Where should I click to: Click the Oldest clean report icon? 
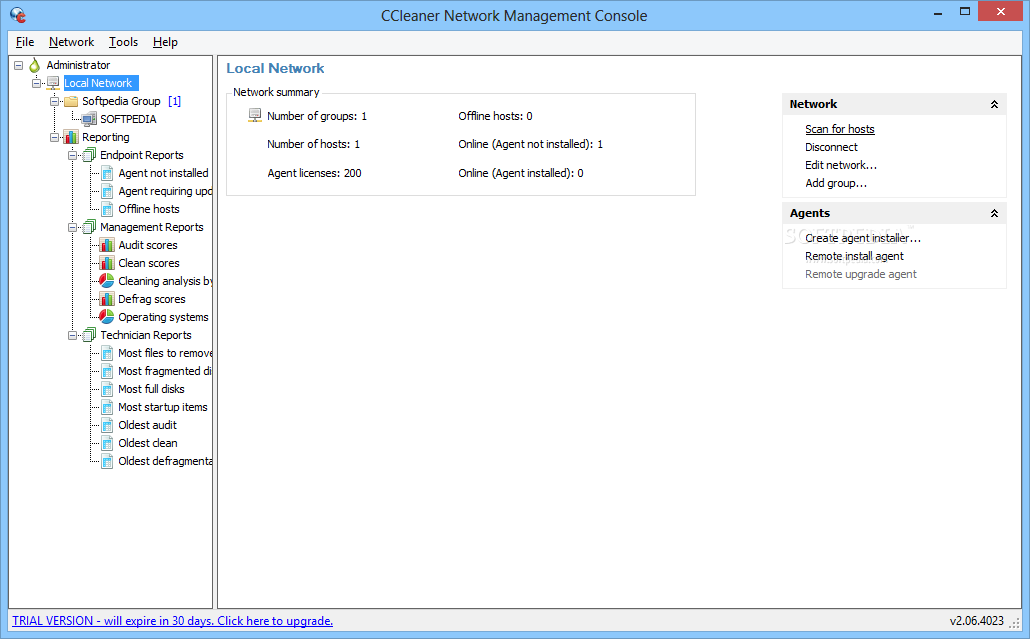coord(107,443)
